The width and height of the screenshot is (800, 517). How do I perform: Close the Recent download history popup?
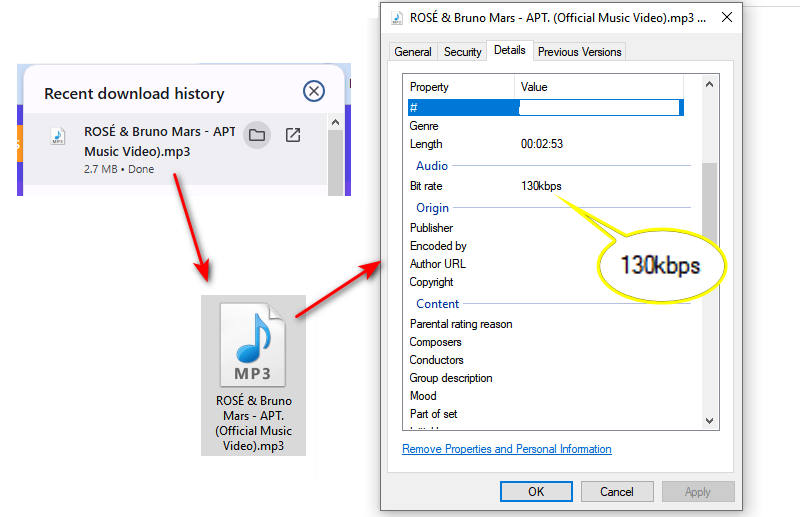tap(314, 92)
